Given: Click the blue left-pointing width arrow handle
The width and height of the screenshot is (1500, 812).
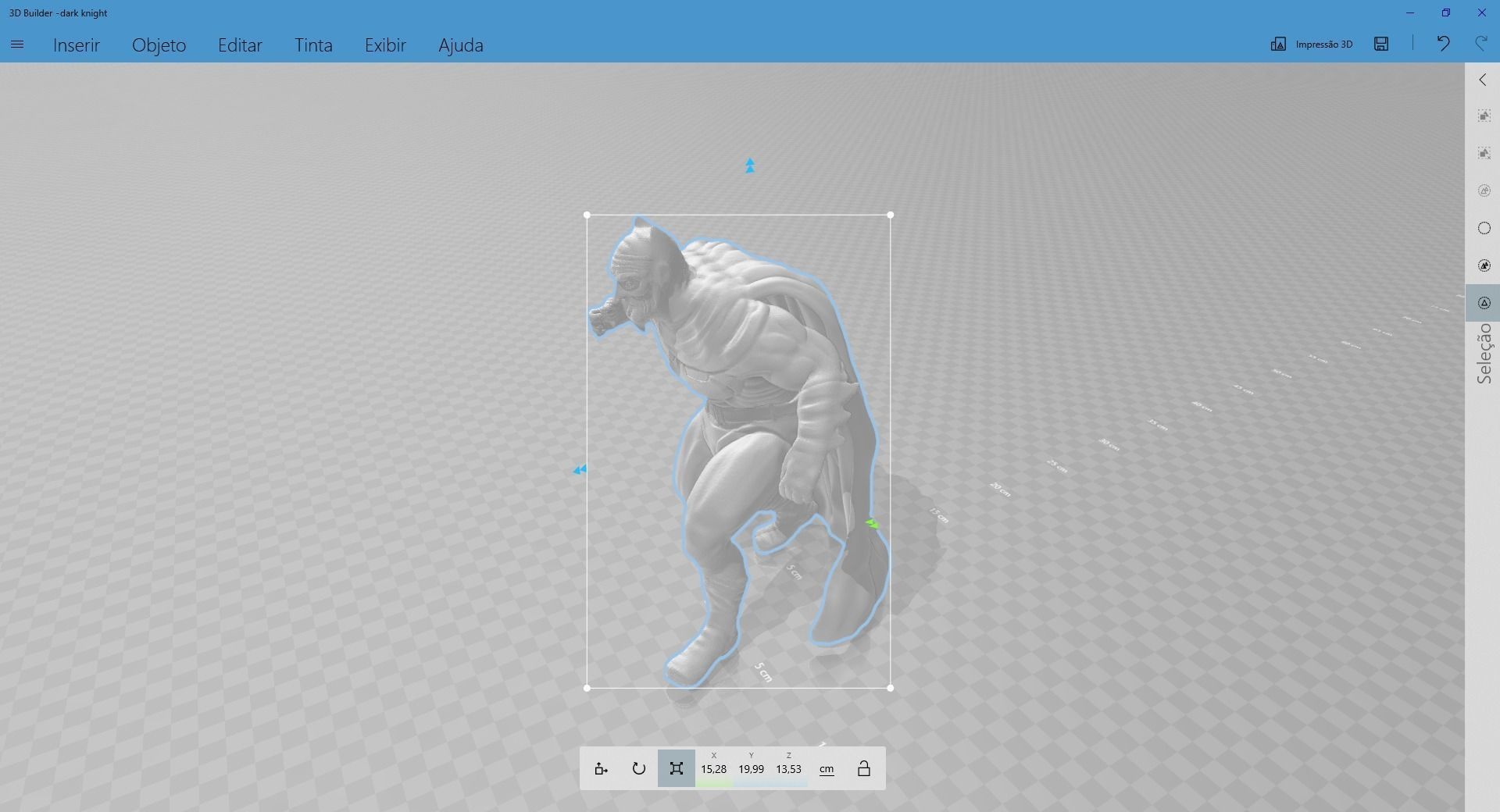Looking at the screenshot, I should point(580,470).
